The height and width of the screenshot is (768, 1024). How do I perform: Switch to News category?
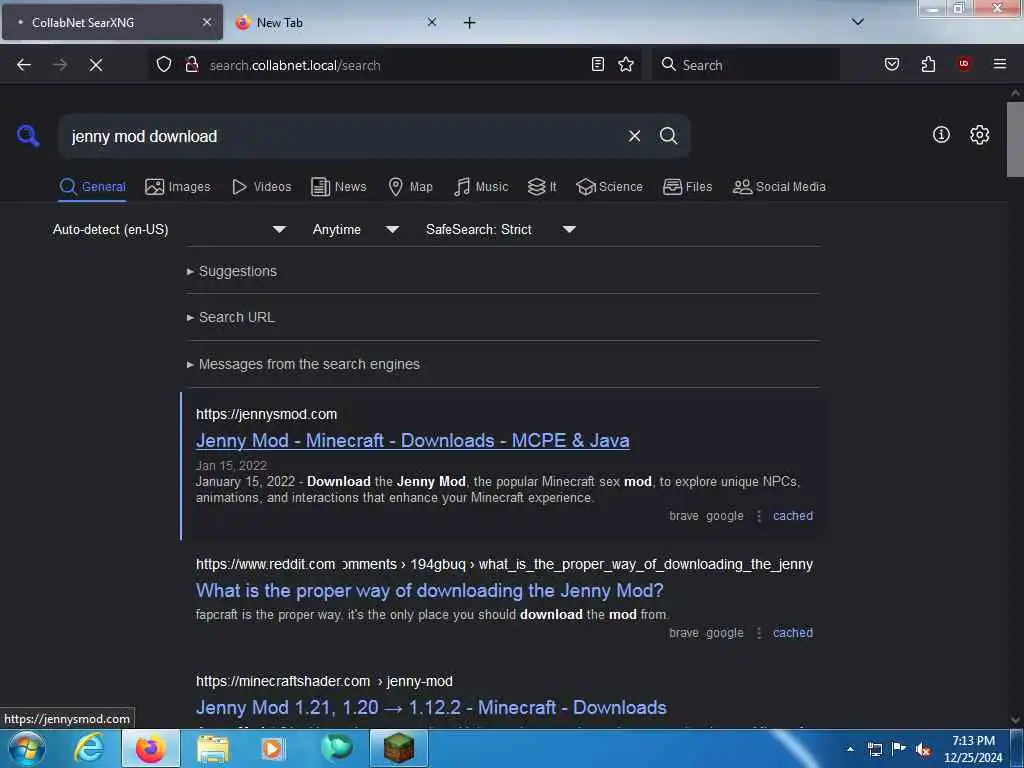pyautogui.click(x=339, y=187)
